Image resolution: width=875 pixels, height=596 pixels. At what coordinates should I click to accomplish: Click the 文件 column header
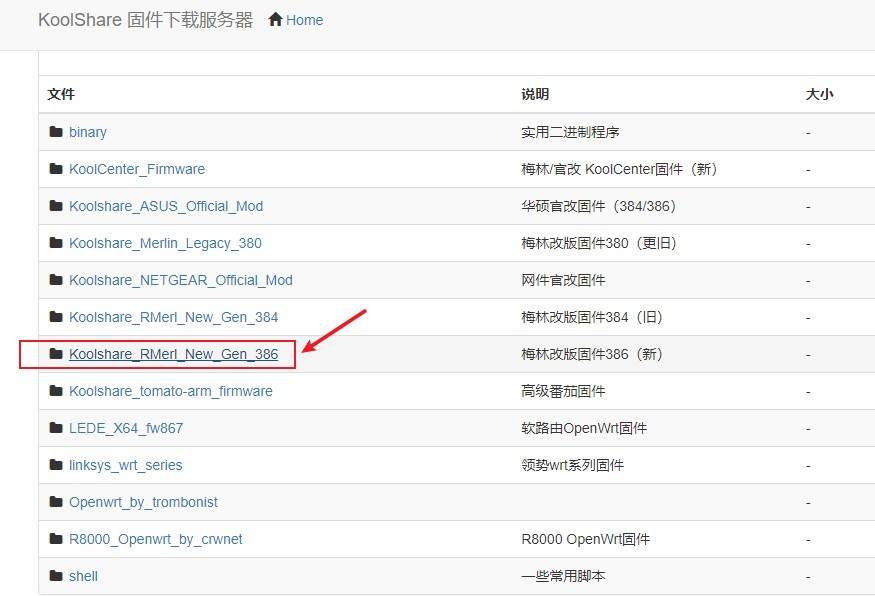[62, 93]
